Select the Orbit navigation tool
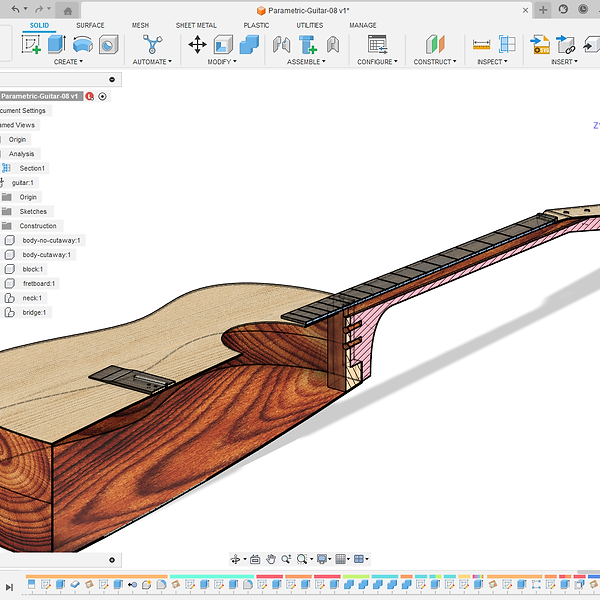The image size is (600, 600). [x=235, y=559]
